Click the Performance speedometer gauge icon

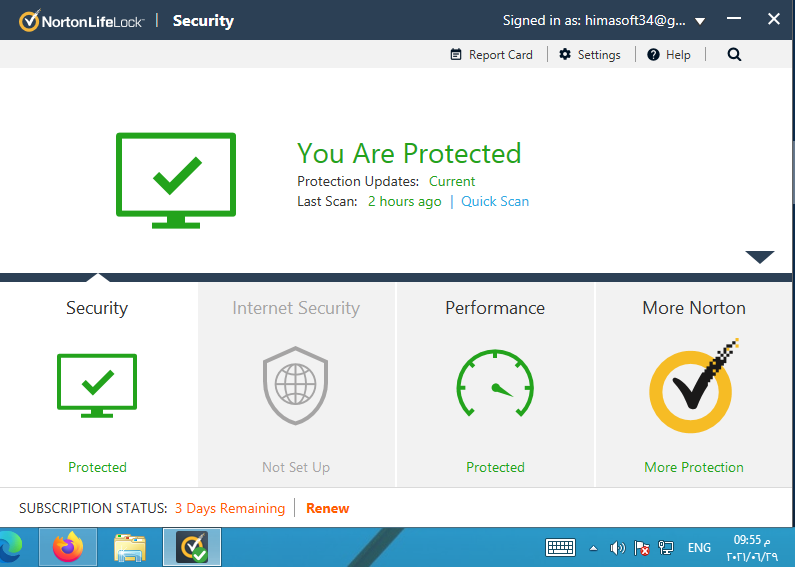495,384
